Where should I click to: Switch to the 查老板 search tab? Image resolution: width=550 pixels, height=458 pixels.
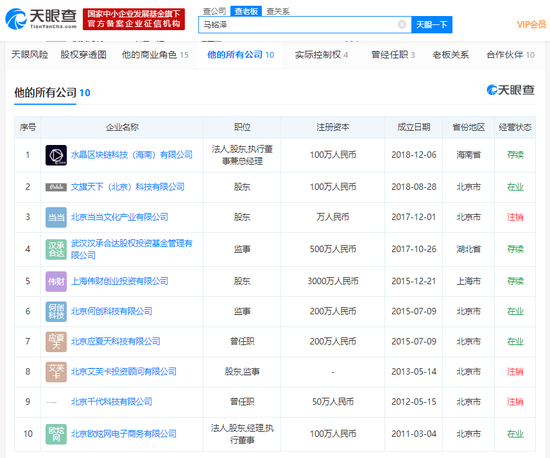246,11
